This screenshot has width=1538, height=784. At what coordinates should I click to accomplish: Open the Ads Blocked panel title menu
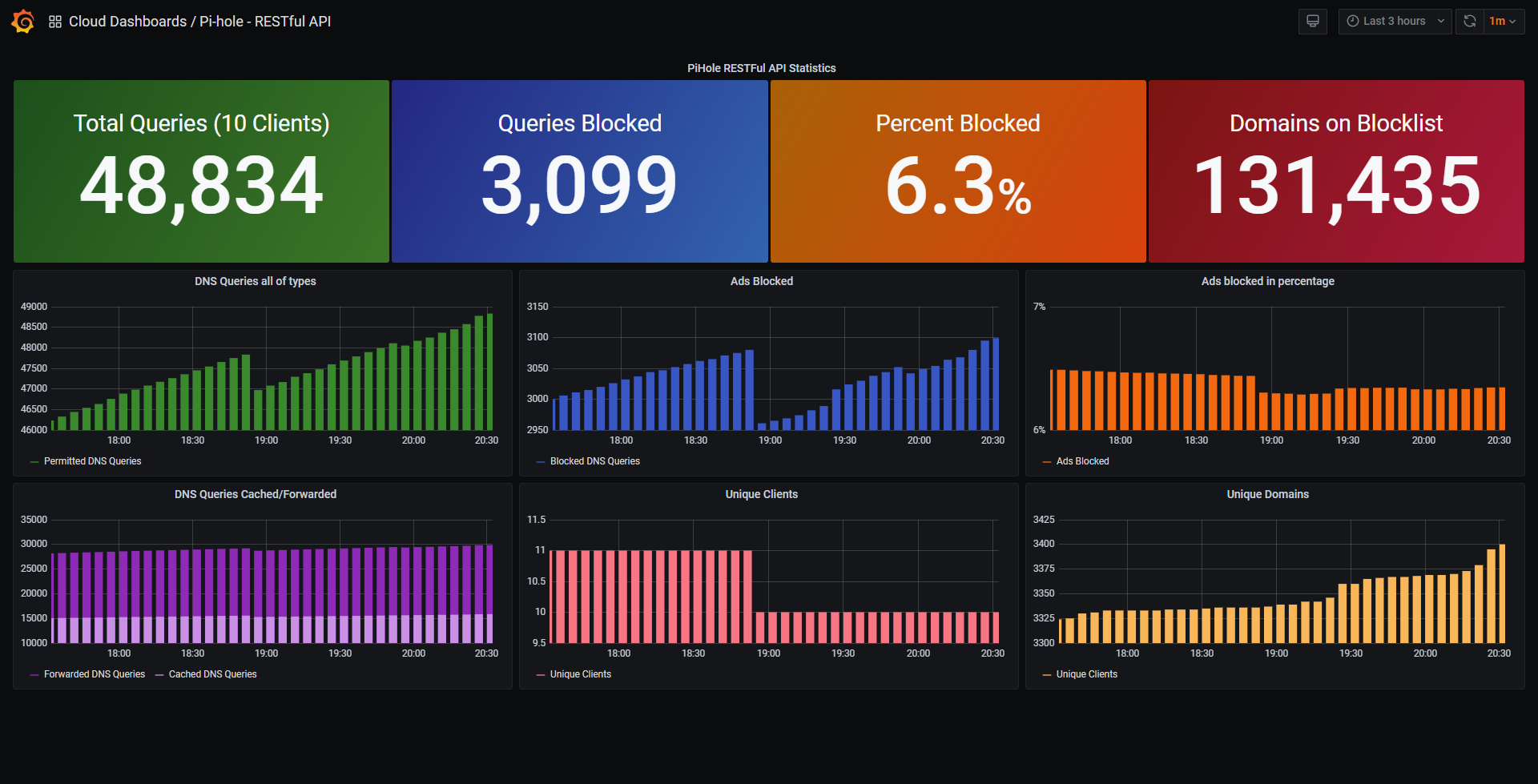click(x=761, y=281)
